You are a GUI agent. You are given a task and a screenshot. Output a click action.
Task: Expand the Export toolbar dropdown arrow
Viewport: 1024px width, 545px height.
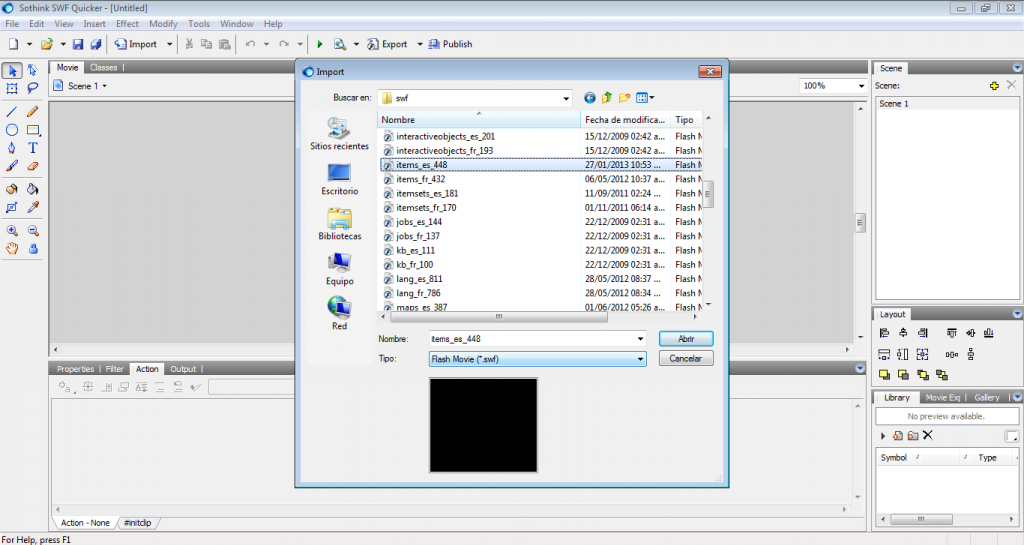(419, 44)
